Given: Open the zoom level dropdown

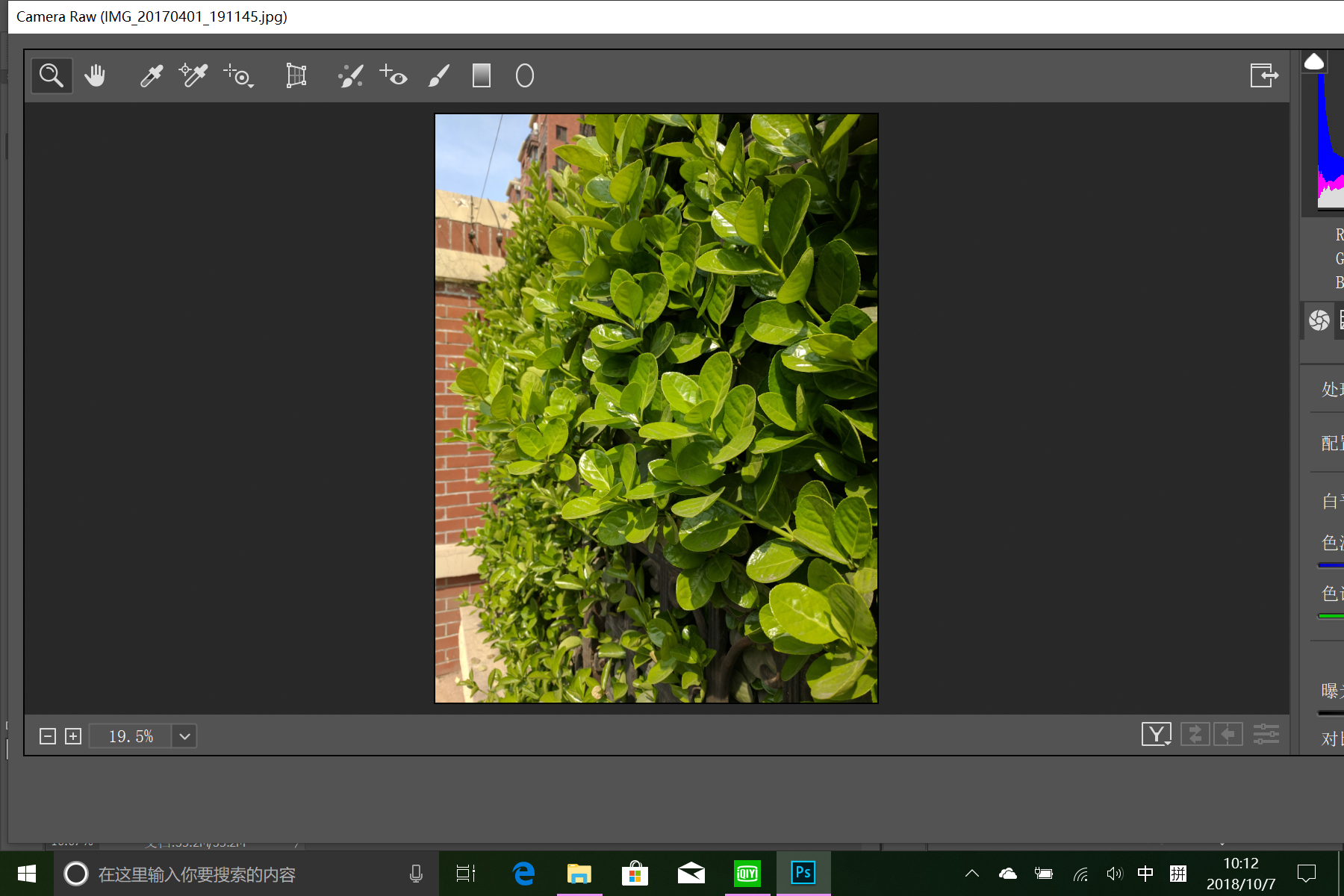Looking at the screenshot, I should pos(184,736).
